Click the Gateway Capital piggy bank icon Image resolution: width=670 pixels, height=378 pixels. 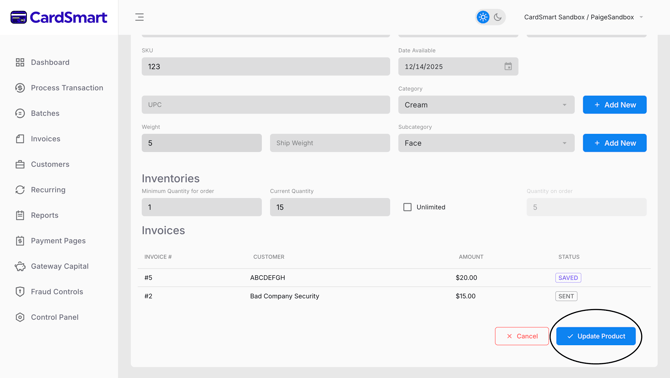point(20,267)
